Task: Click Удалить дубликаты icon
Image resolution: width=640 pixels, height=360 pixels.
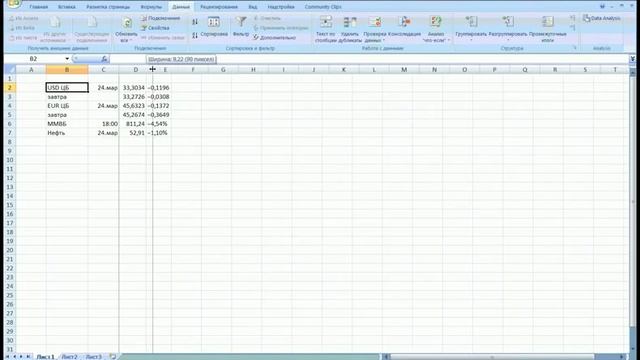Action: 350,22
